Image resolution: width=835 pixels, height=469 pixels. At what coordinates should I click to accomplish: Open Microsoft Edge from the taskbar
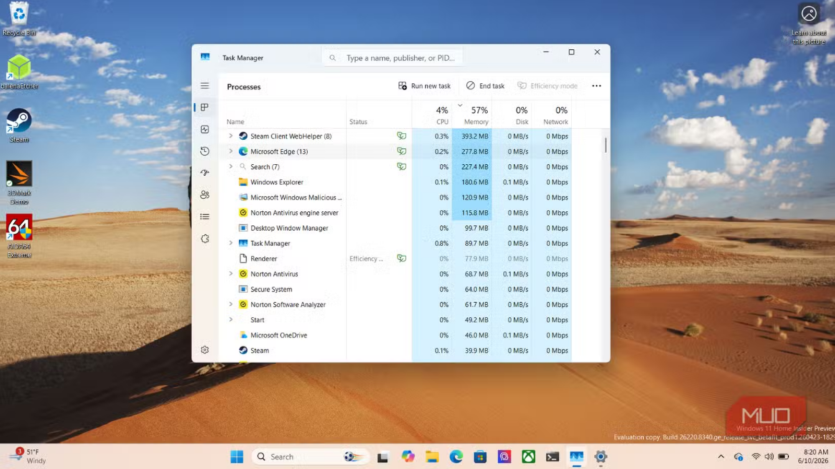[456, 457]
